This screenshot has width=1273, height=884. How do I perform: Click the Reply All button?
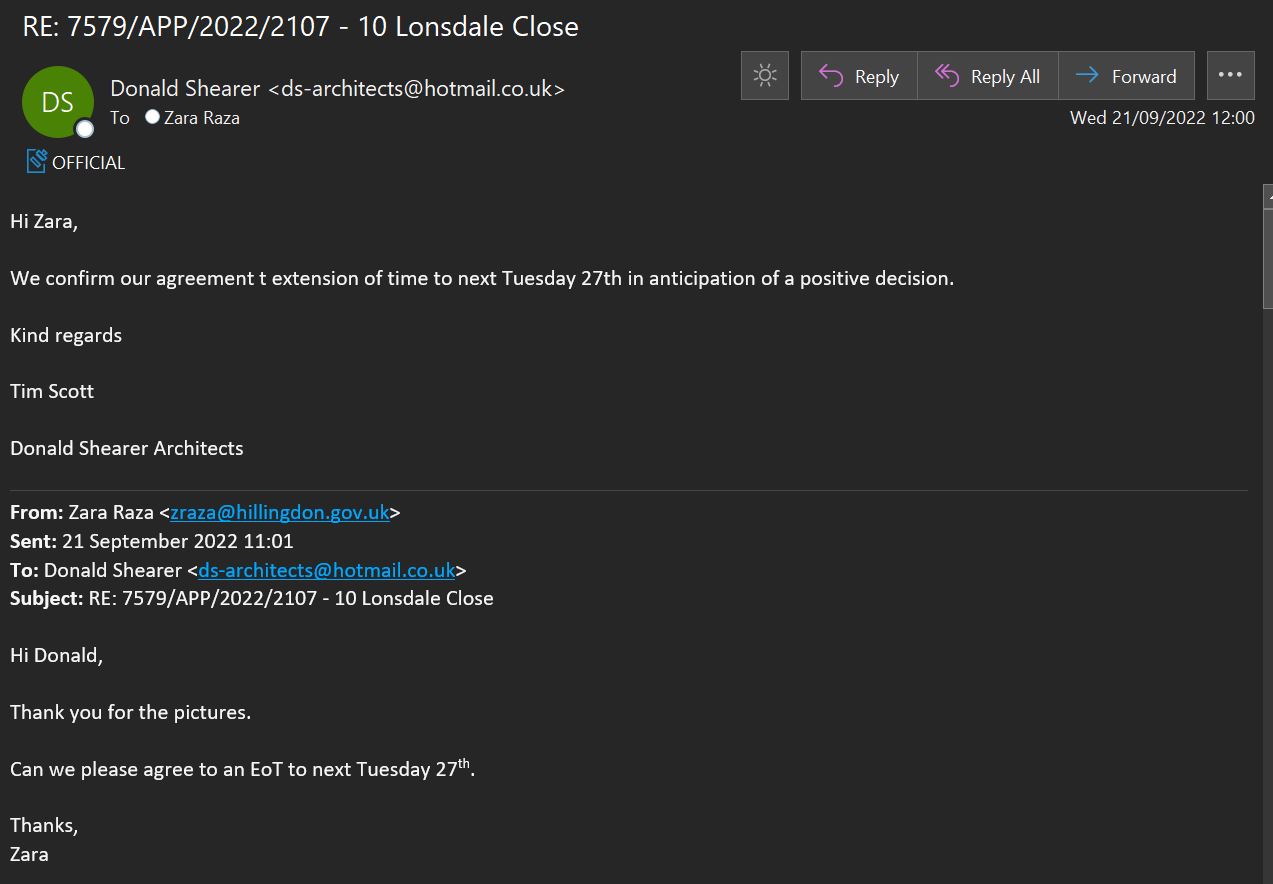pos(987,76)
